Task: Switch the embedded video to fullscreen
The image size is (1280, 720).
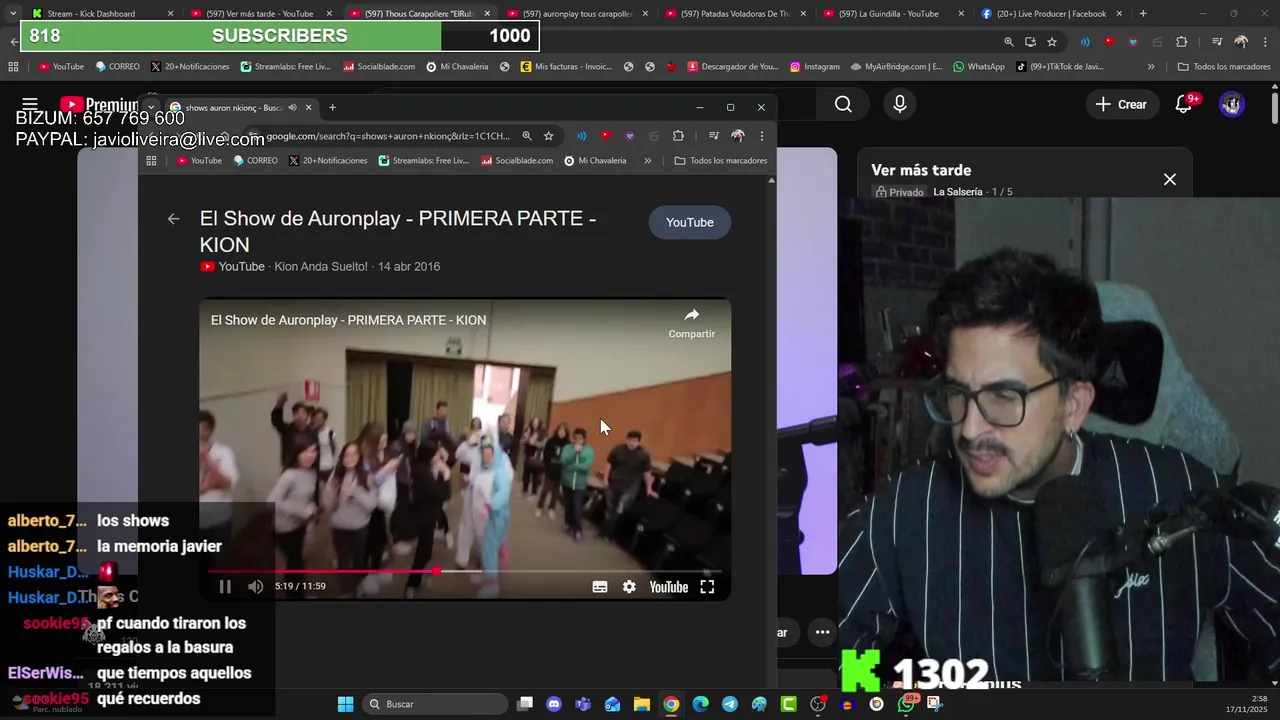Action: [707, 587]
